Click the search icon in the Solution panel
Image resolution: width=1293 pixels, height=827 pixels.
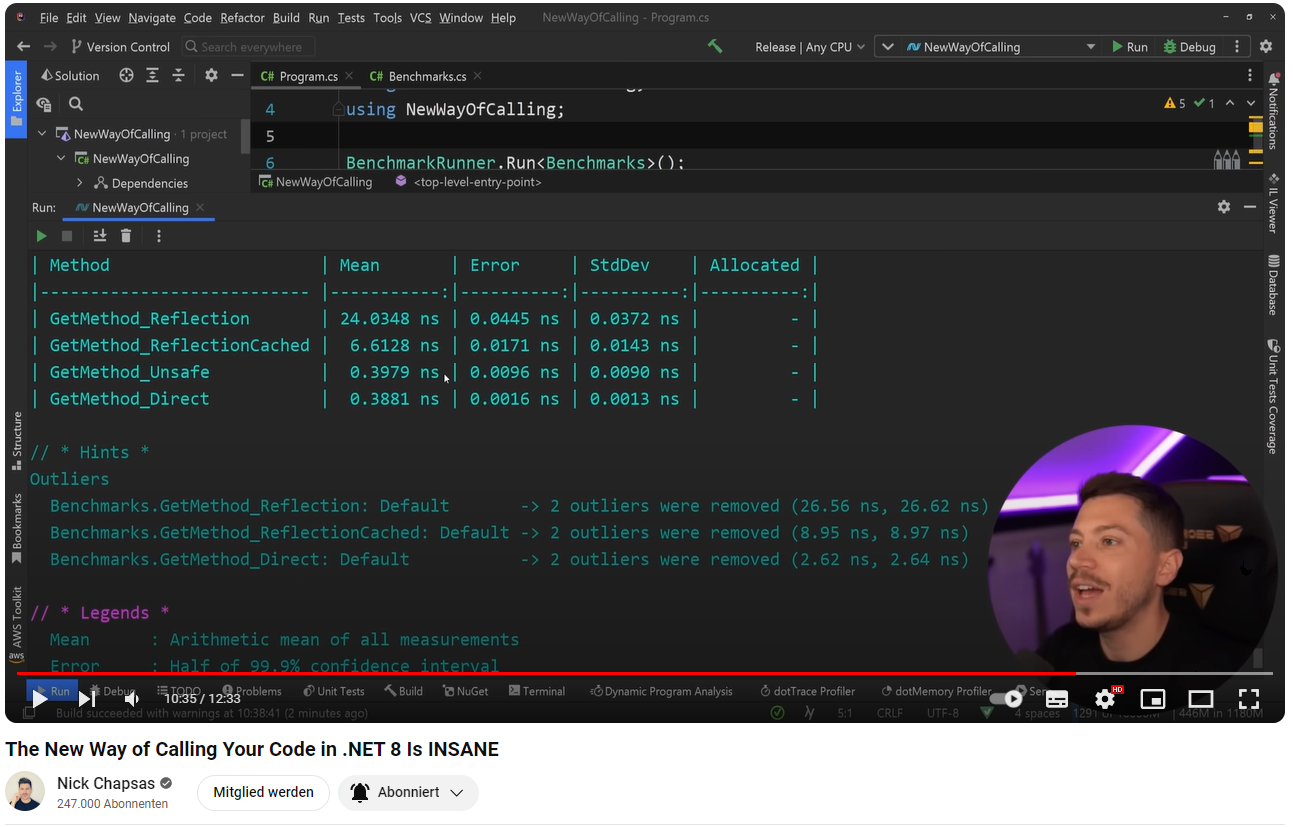tap(76, 104)
